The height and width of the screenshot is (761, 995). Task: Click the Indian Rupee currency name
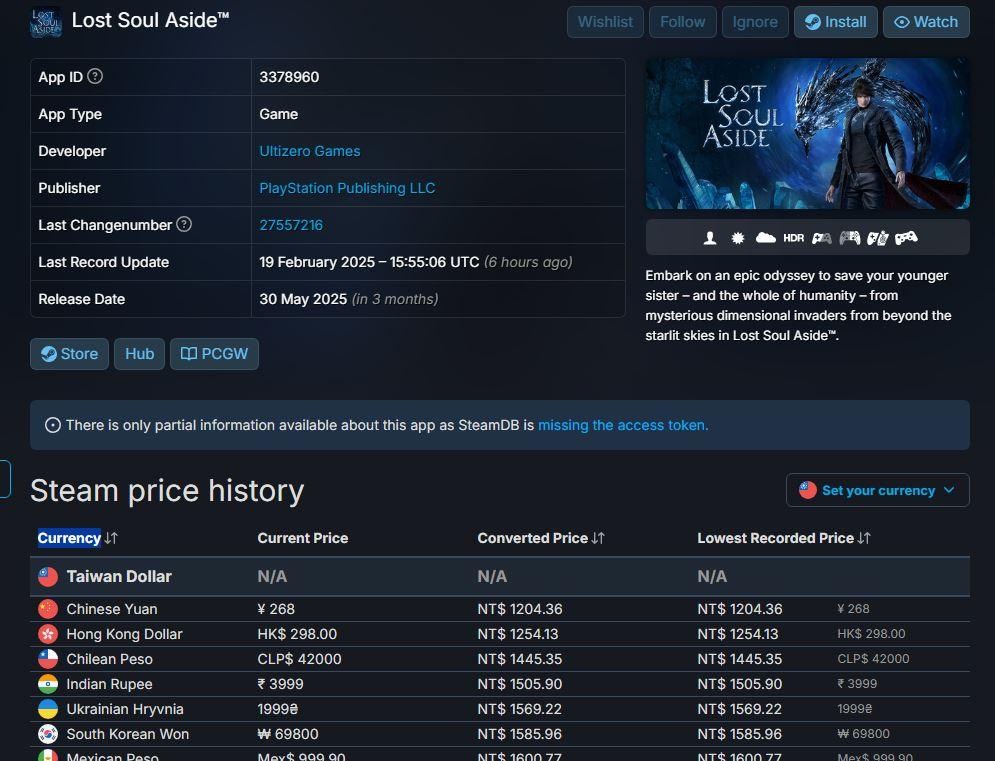[x=109, y=684]
